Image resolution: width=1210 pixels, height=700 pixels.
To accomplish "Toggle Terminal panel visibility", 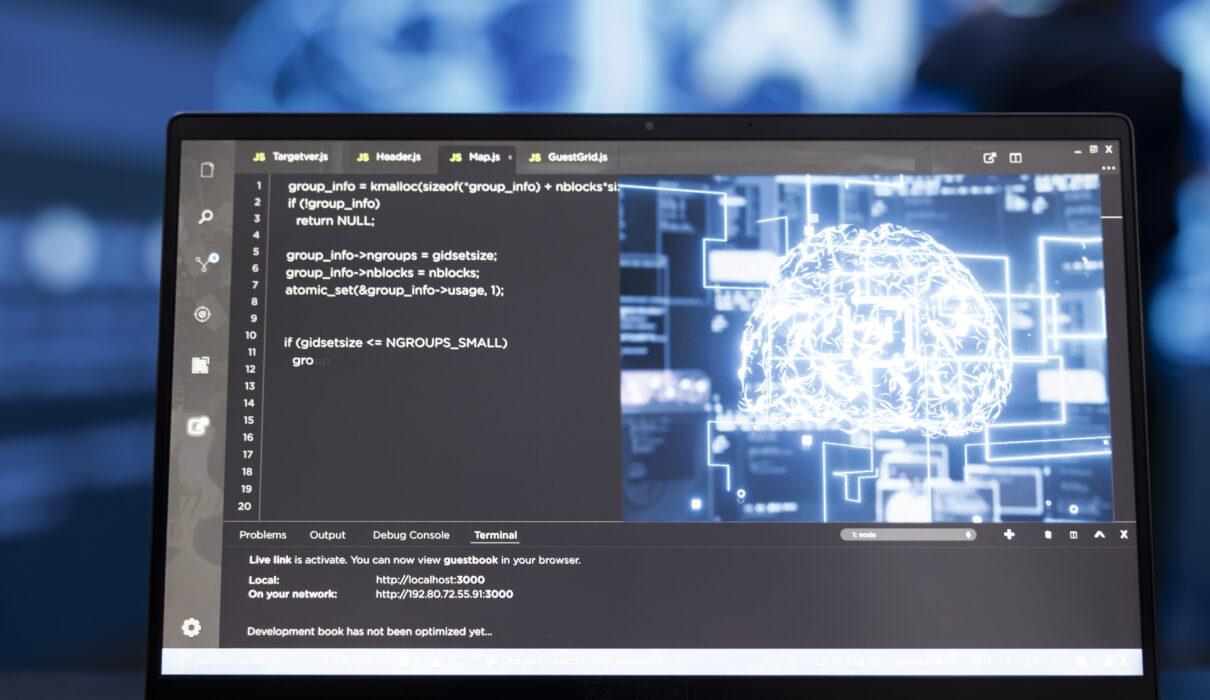I will (x=495, y=534).
